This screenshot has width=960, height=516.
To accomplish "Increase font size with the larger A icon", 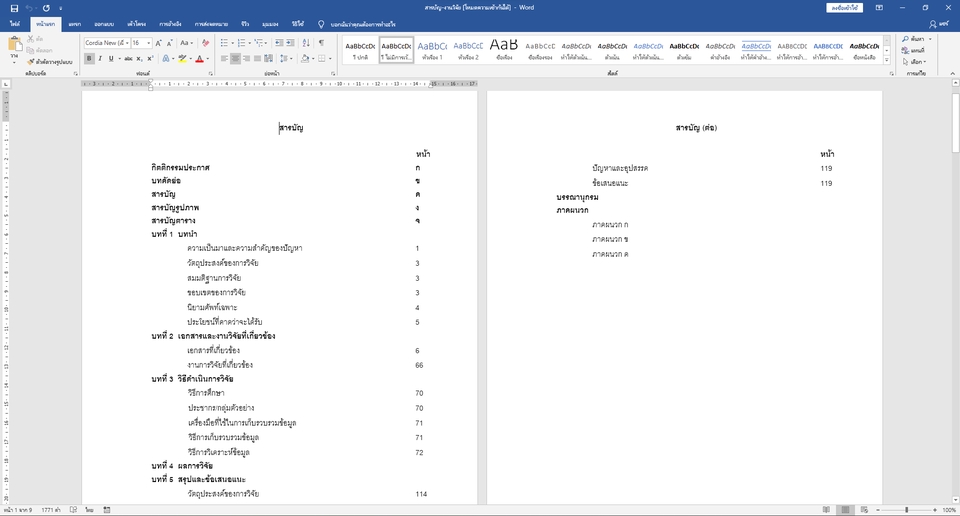I will 159,43.
